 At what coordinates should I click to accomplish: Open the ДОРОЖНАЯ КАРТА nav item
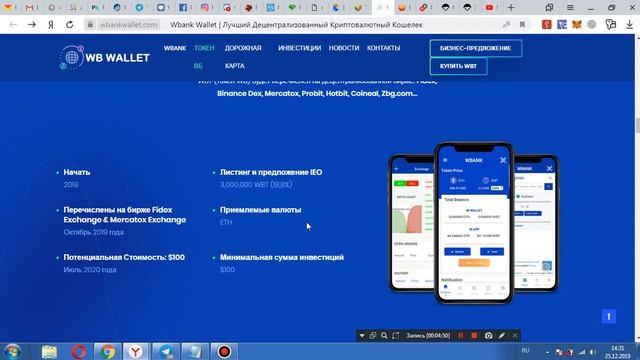pos(243,57)
